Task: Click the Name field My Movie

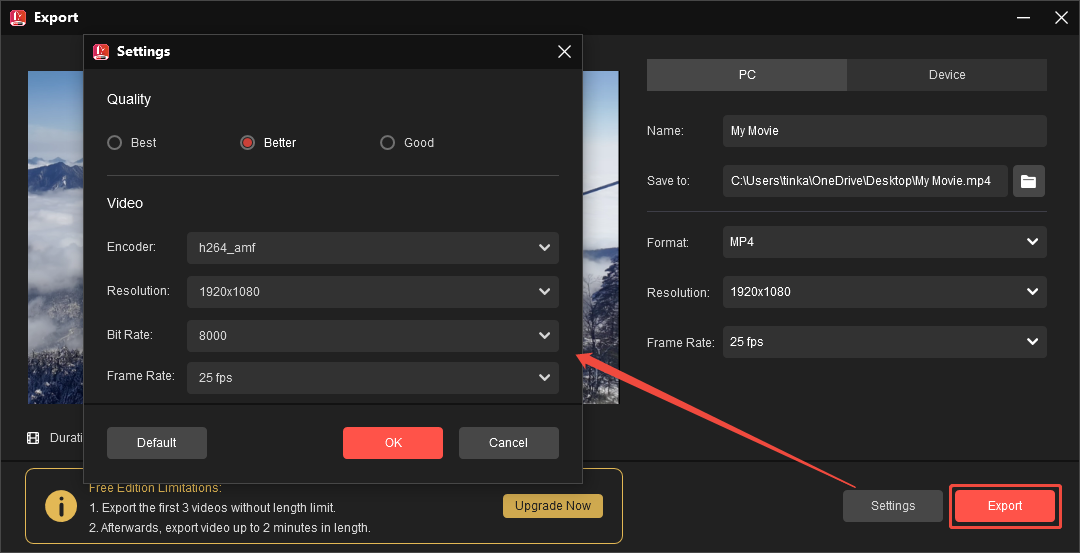Action: click(x=884, y=131)
